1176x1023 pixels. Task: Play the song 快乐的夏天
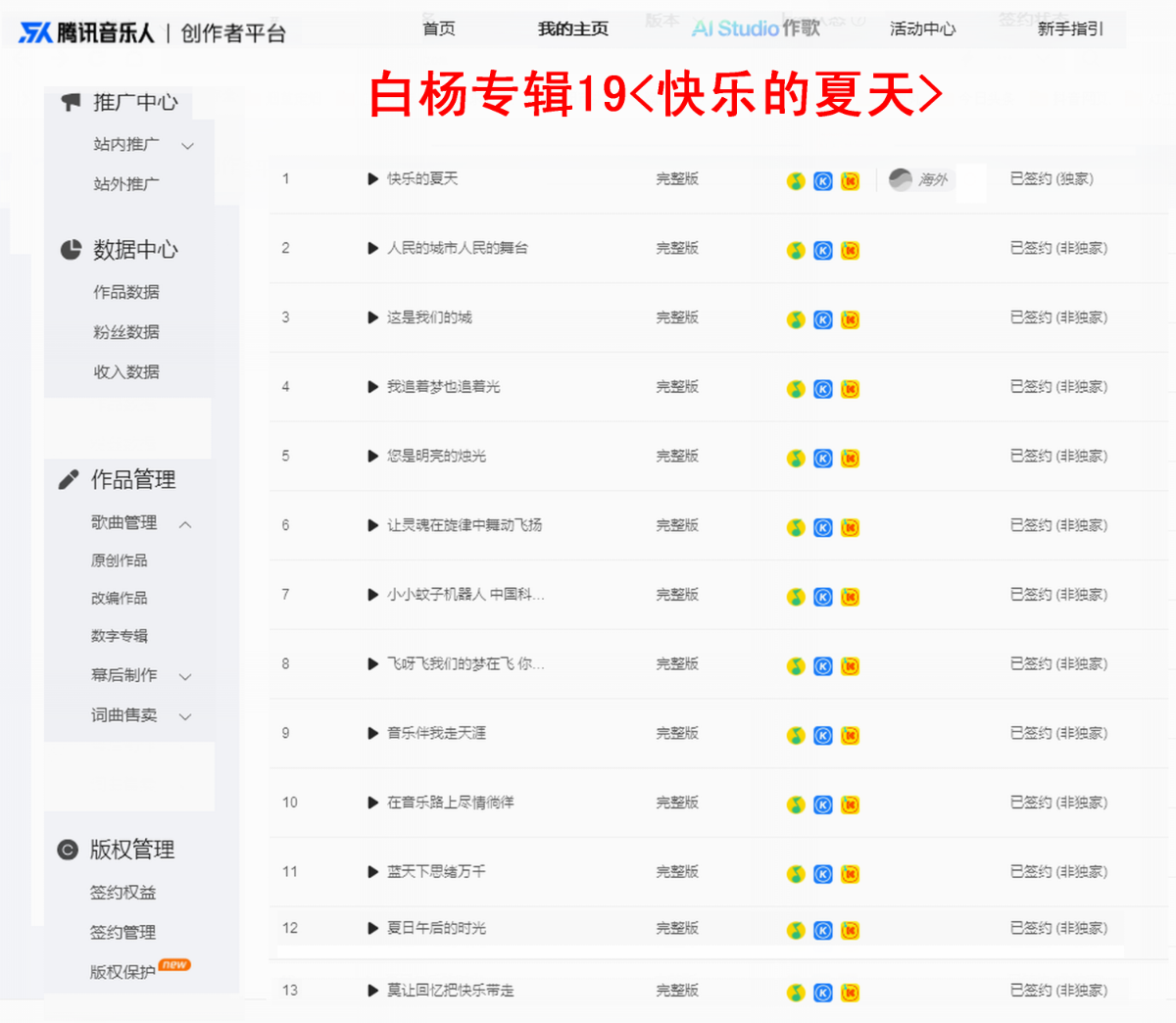point(372,179)
